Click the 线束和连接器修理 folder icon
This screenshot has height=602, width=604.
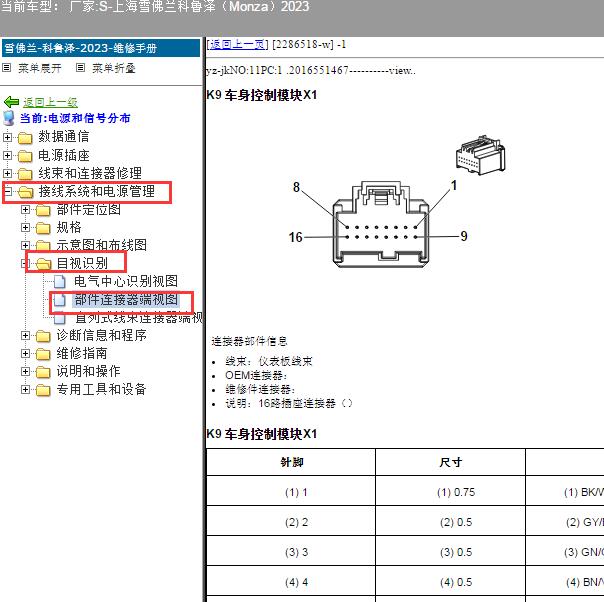click(x=25, y=174)
